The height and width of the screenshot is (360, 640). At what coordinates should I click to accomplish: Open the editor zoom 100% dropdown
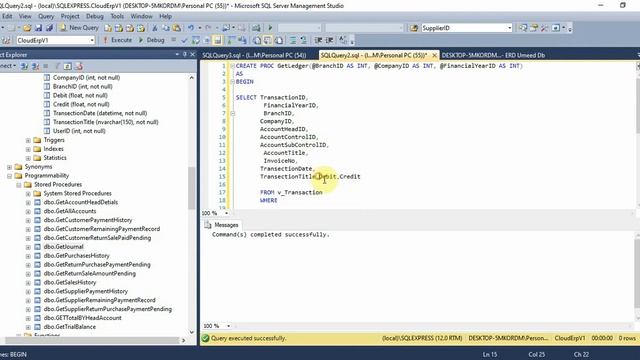pos(227,213)
